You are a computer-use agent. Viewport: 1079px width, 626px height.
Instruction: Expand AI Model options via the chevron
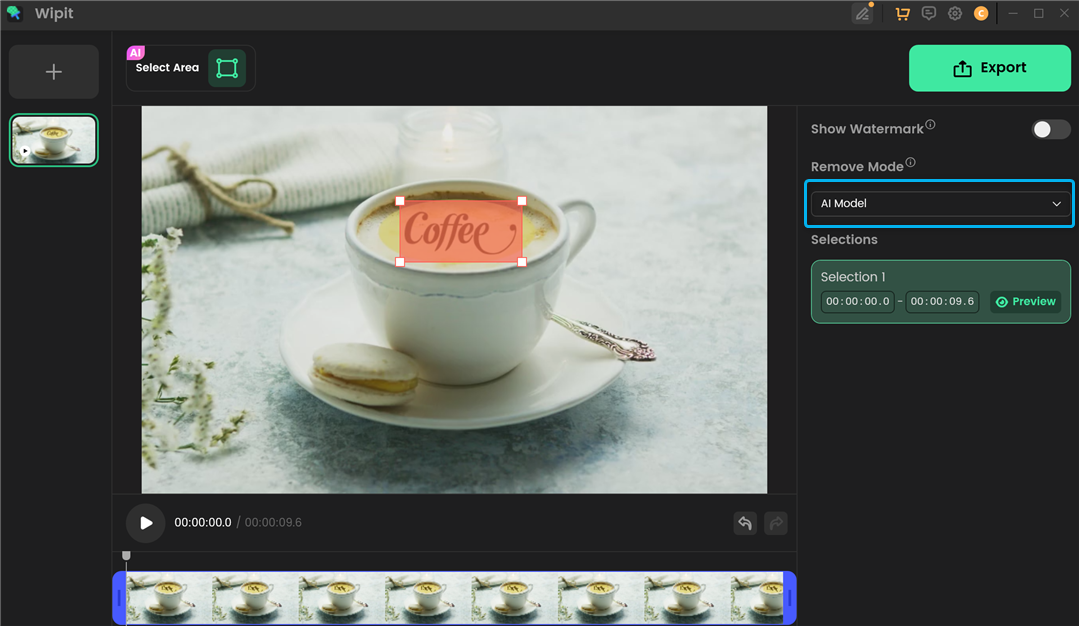[1056, 203]
